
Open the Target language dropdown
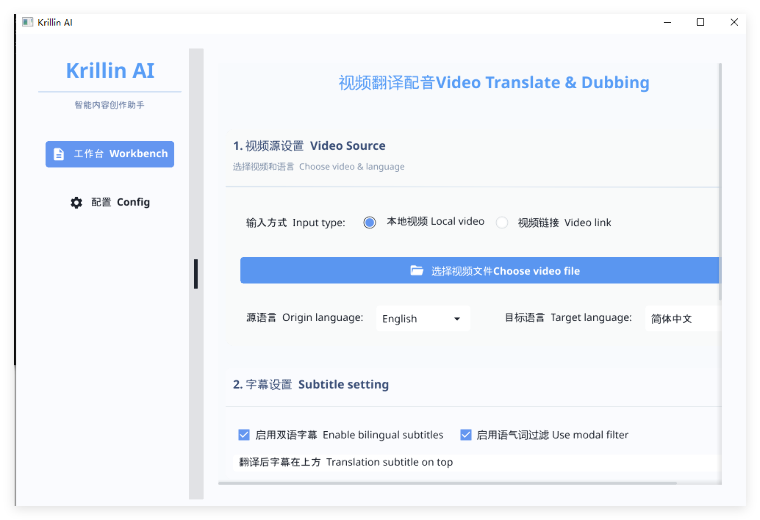pyautogui.click(x=682, y=318)
